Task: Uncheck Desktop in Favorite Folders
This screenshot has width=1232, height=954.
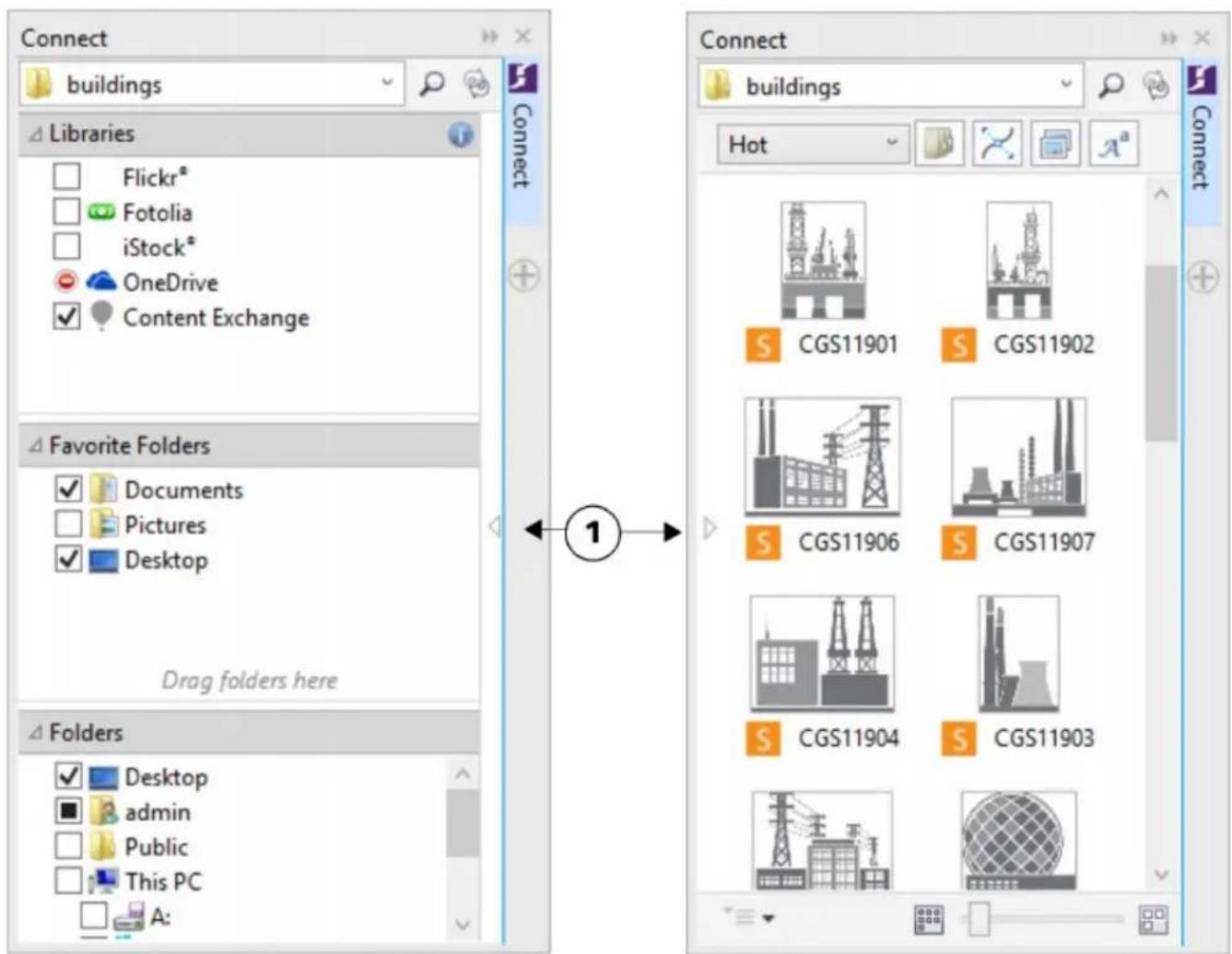Action: tap(68, 559)
